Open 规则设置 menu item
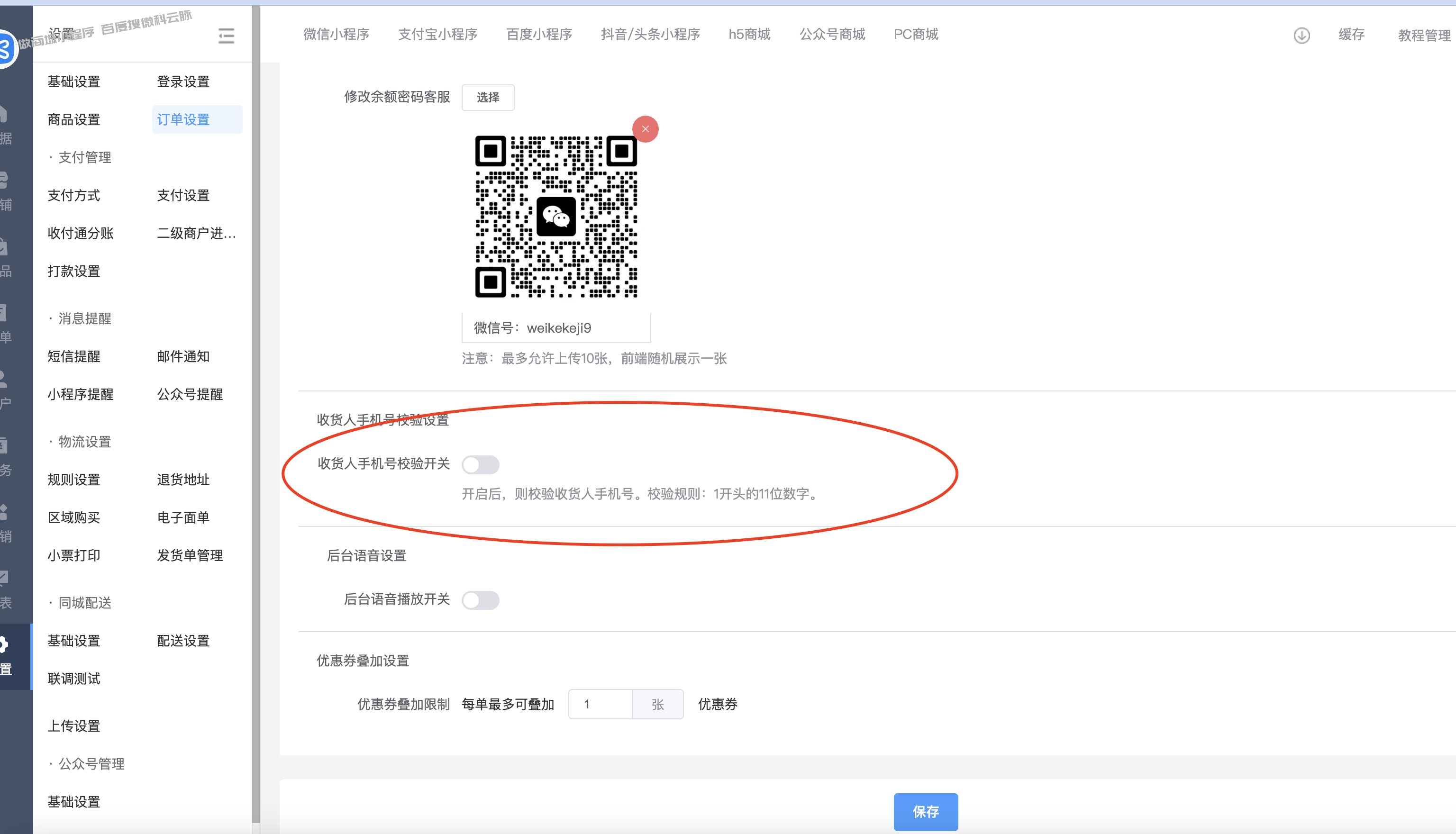This screenshot has width=1456, height=834. 74,480
